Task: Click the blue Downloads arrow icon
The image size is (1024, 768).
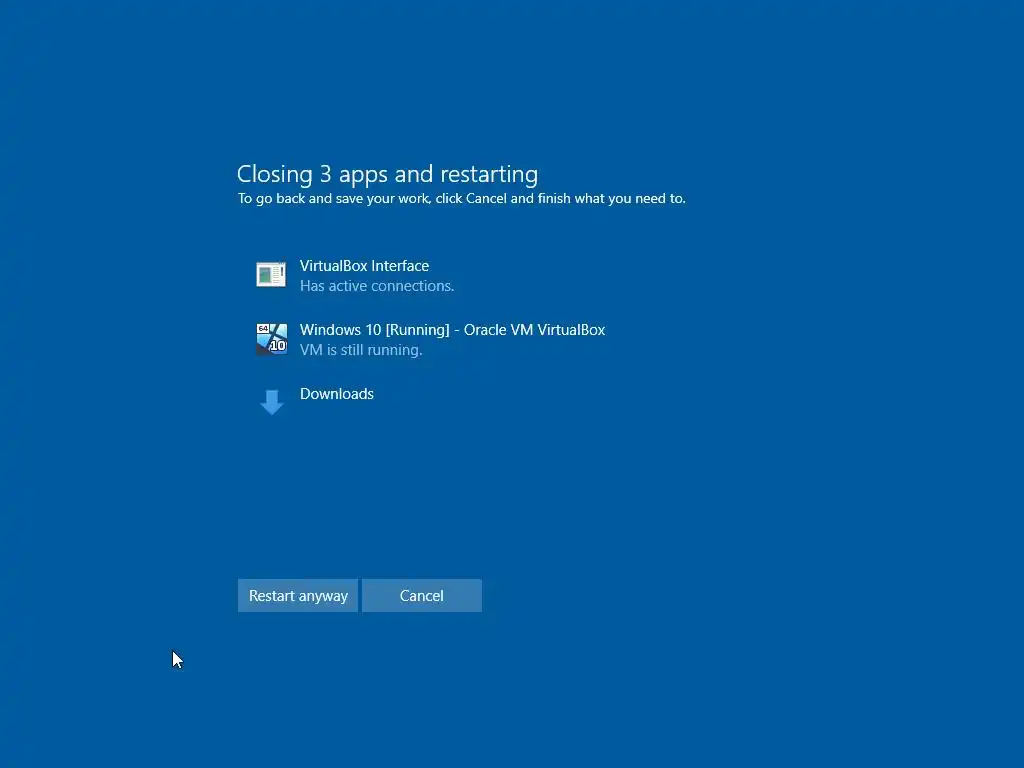Action: point(272,402)
